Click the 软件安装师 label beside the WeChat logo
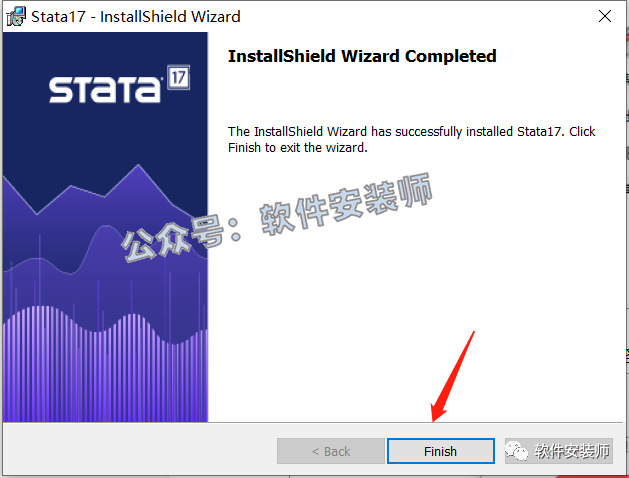 pyautogui.click(x=572, y=451)
